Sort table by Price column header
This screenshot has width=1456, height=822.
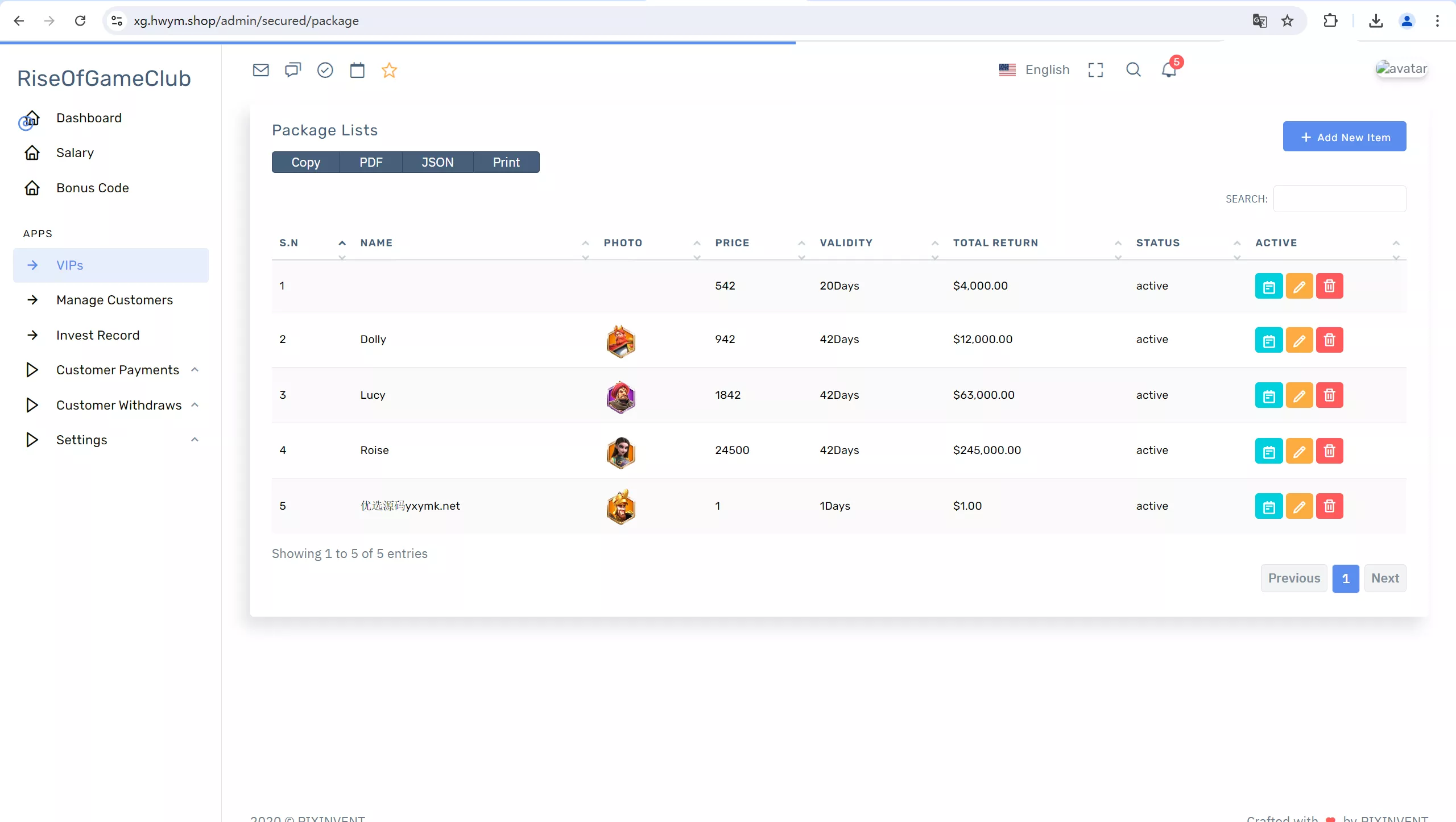coord(732,243)
